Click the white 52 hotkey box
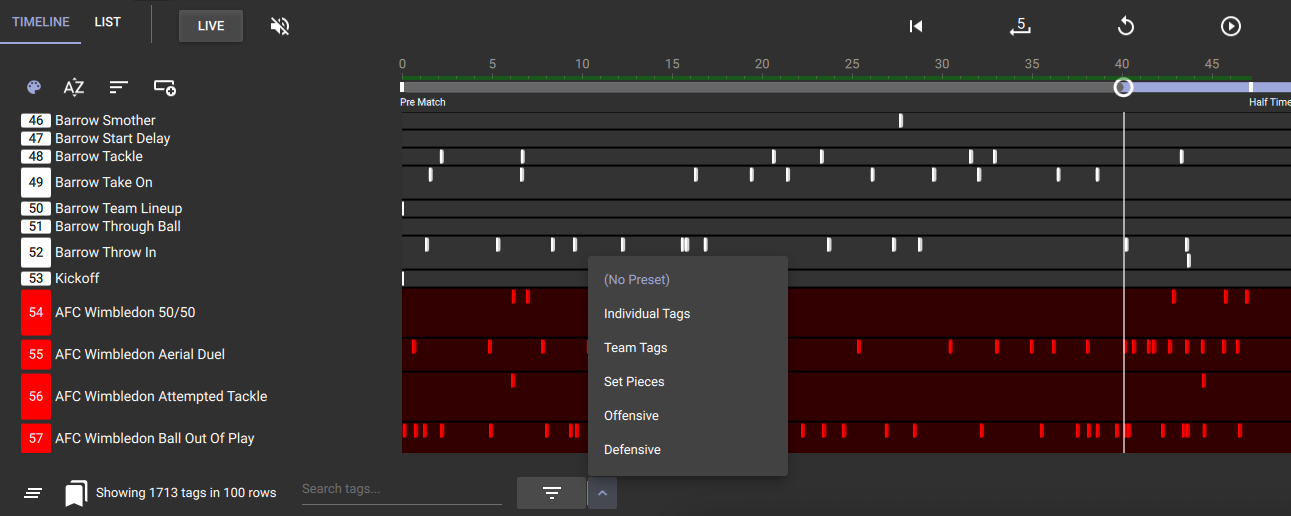 tap(36, 252)
